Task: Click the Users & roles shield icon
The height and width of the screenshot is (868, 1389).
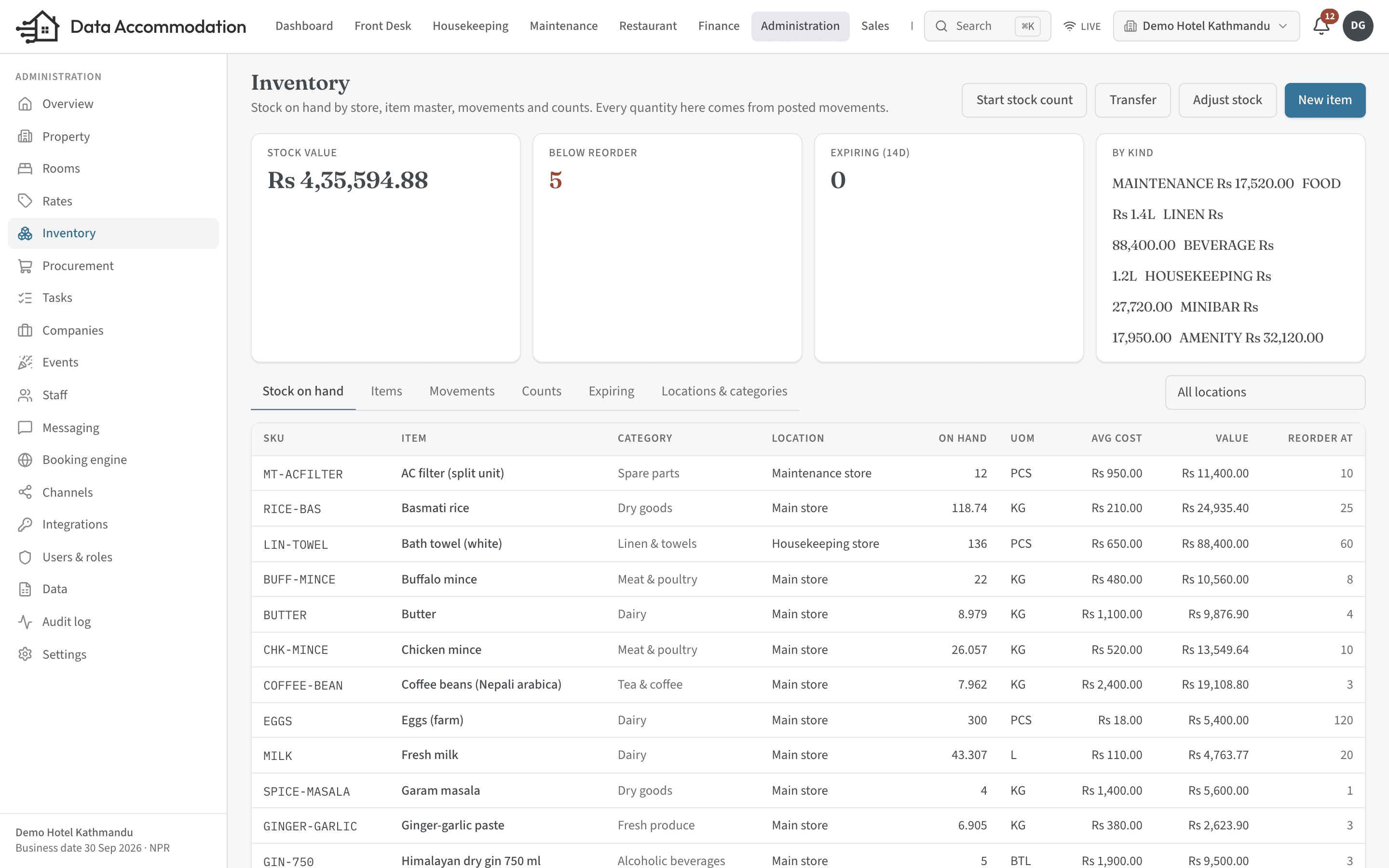Action: coord(25,557)
